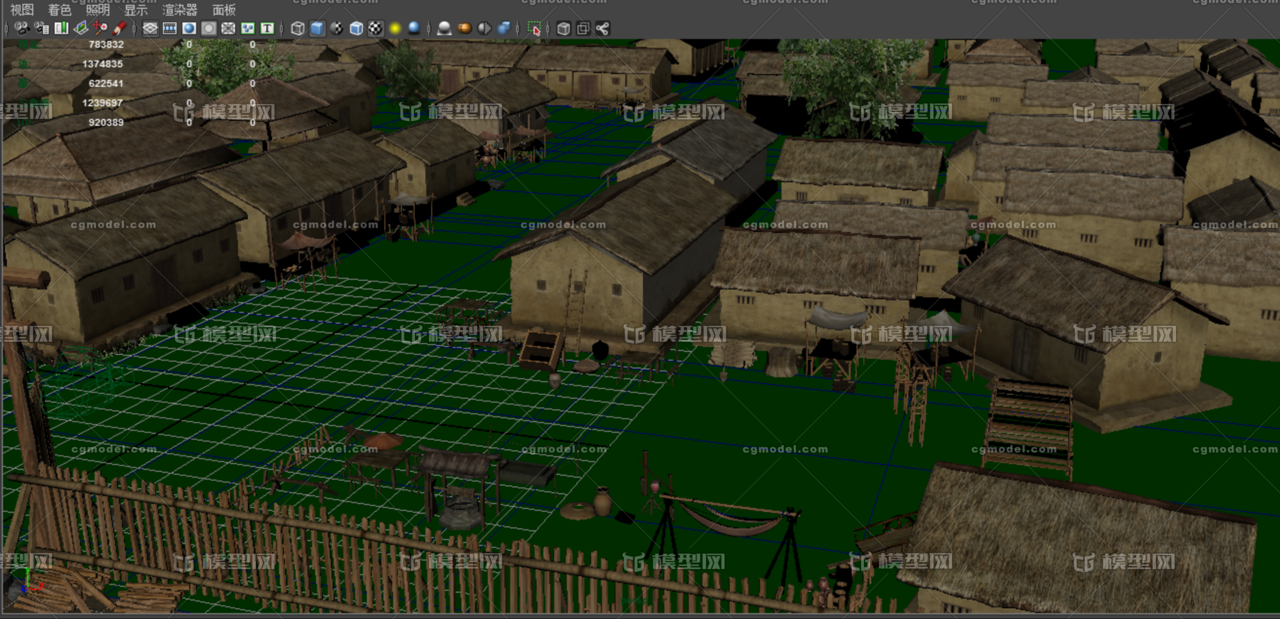This screenshot has width=1280, height=619.
Task: Open the grease pencil tool
Action: pos(120,28)
